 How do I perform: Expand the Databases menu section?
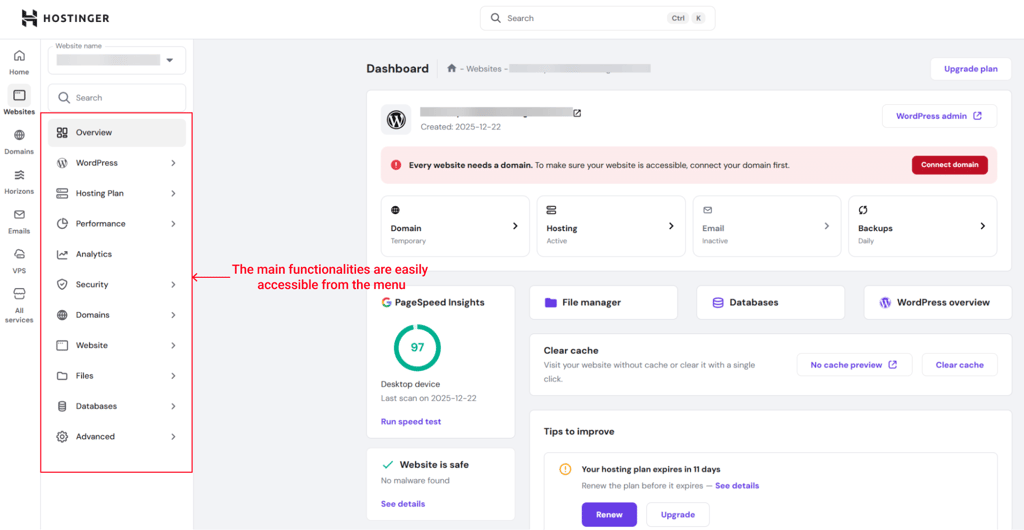[x=174, y=406]
